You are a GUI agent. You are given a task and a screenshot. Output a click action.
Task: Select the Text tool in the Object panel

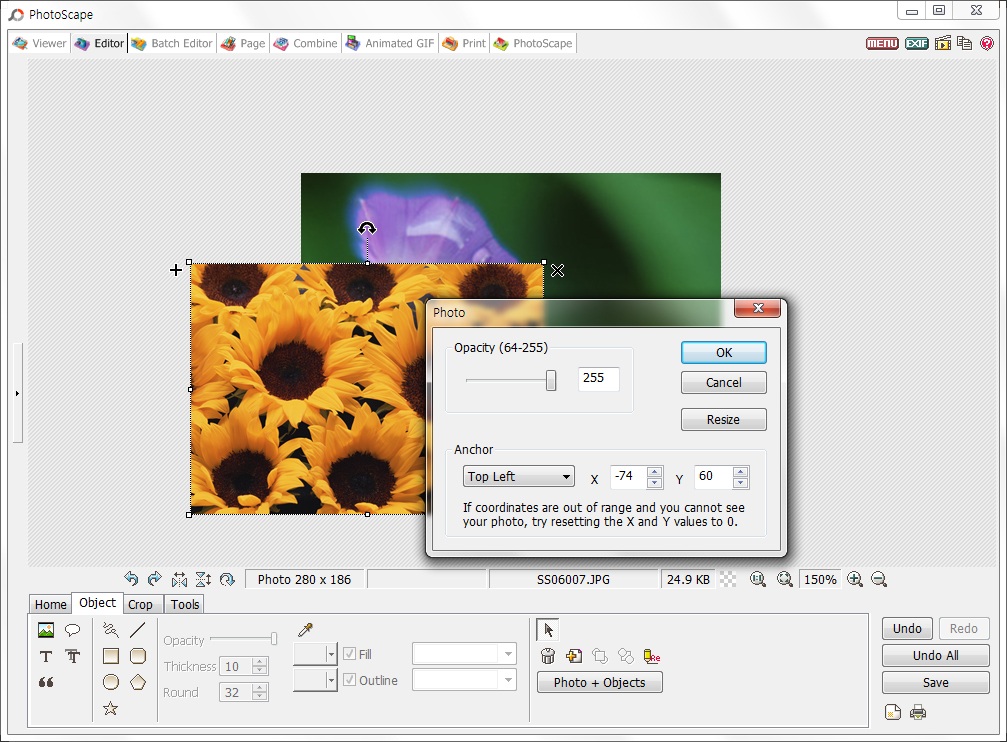point(45,655)
